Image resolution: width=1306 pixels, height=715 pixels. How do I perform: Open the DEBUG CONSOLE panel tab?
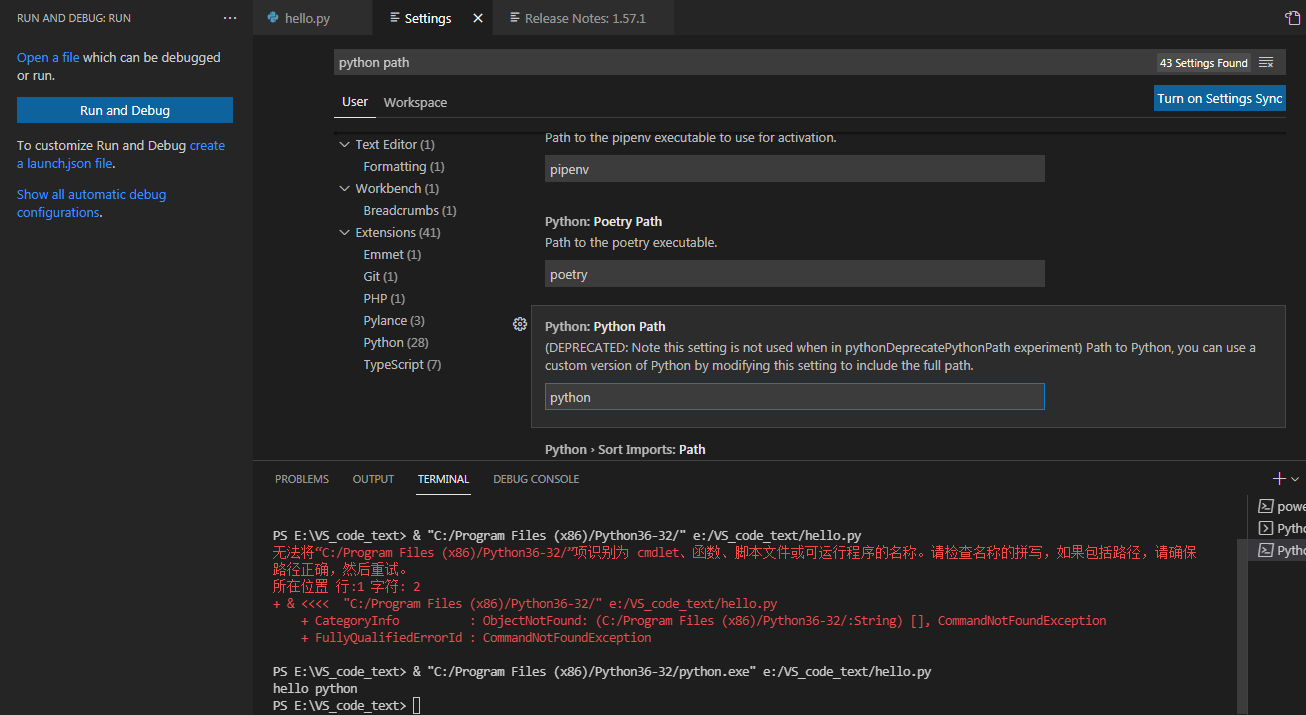click(536, 479)
